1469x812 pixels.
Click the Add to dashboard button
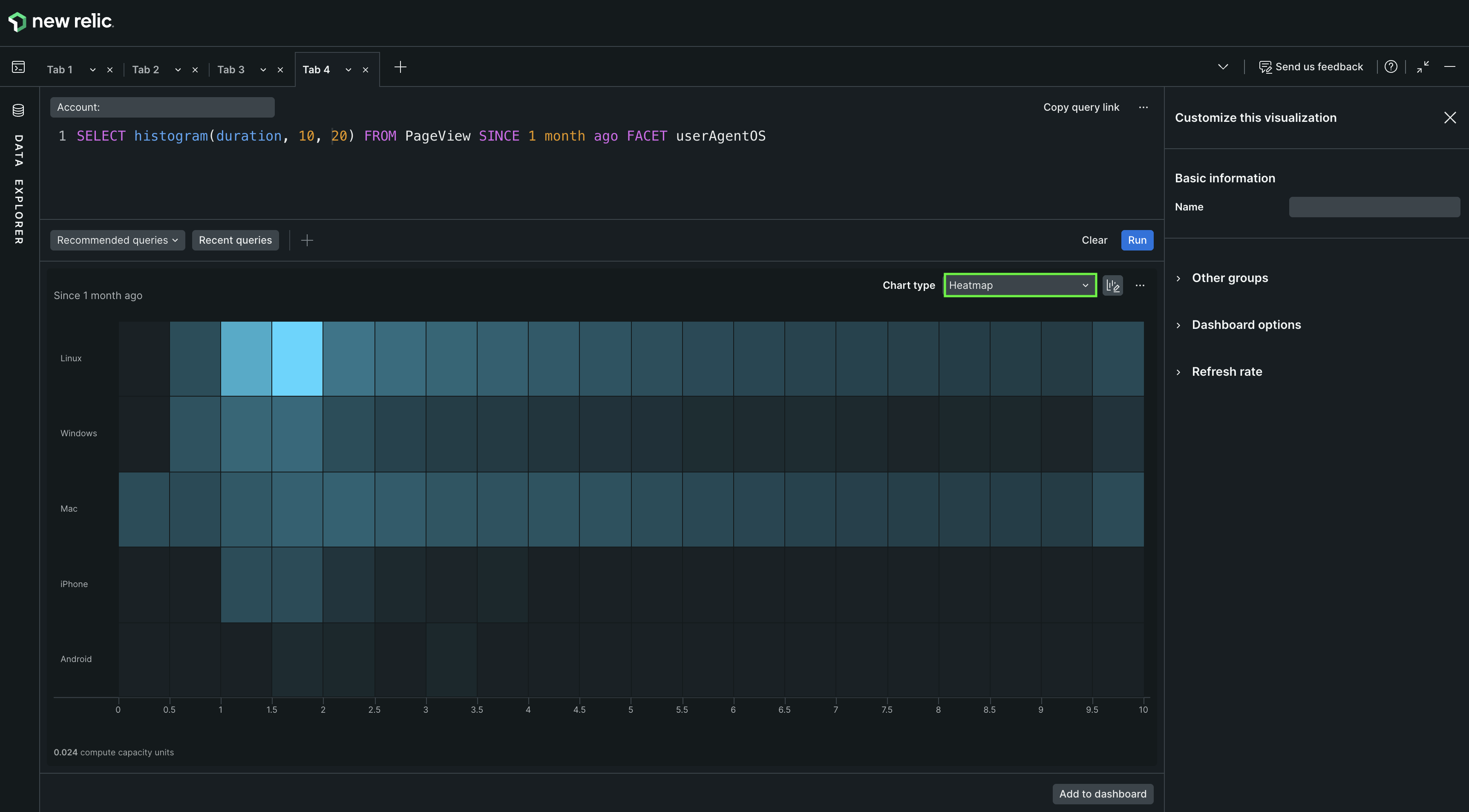(x=1102, y=794)
